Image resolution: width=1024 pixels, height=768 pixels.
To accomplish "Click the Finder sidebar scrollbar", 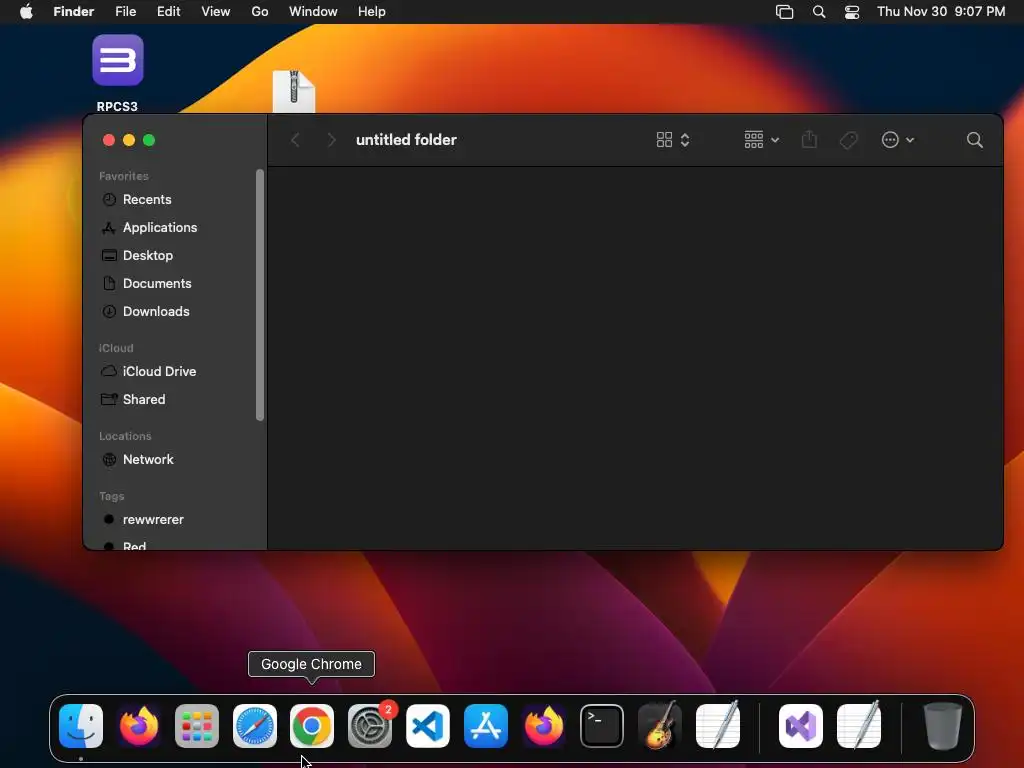I will [x=260, y=295].
